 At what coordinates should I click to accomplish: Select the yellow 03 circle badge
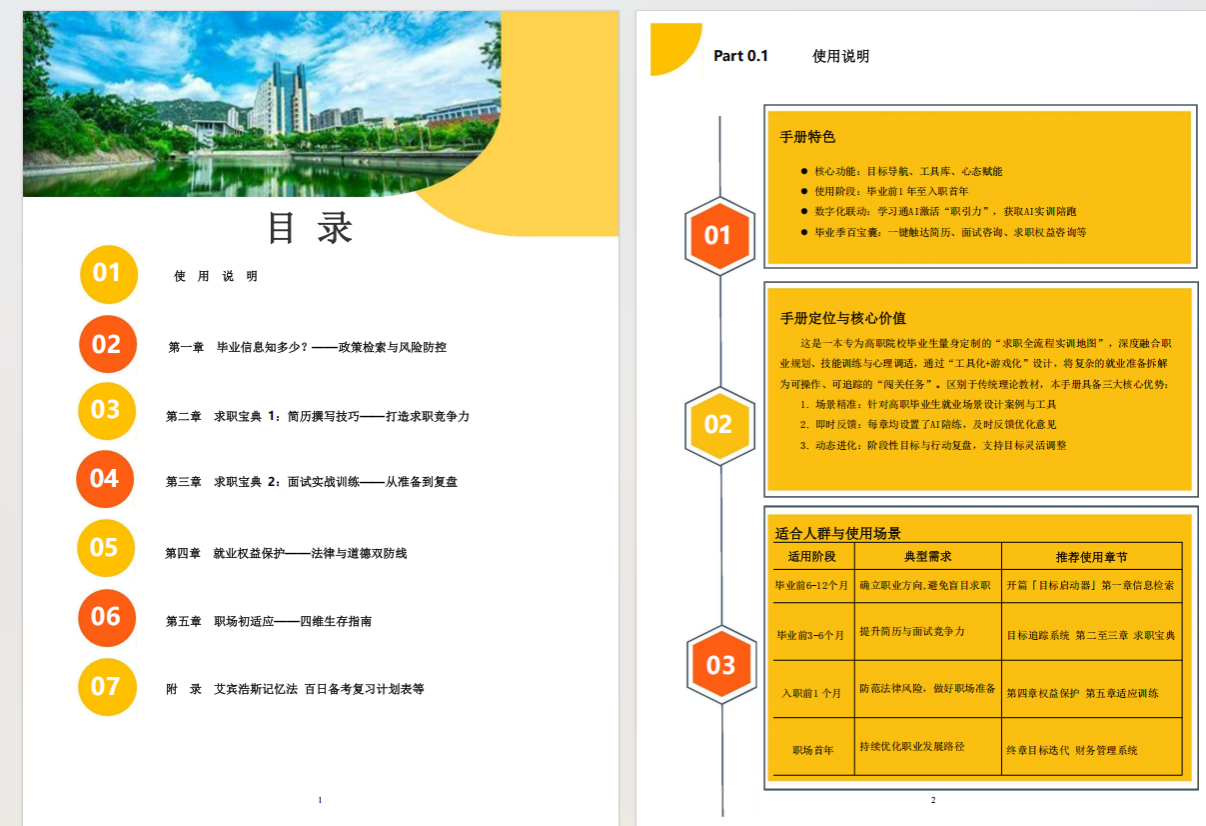coord(106,411)
